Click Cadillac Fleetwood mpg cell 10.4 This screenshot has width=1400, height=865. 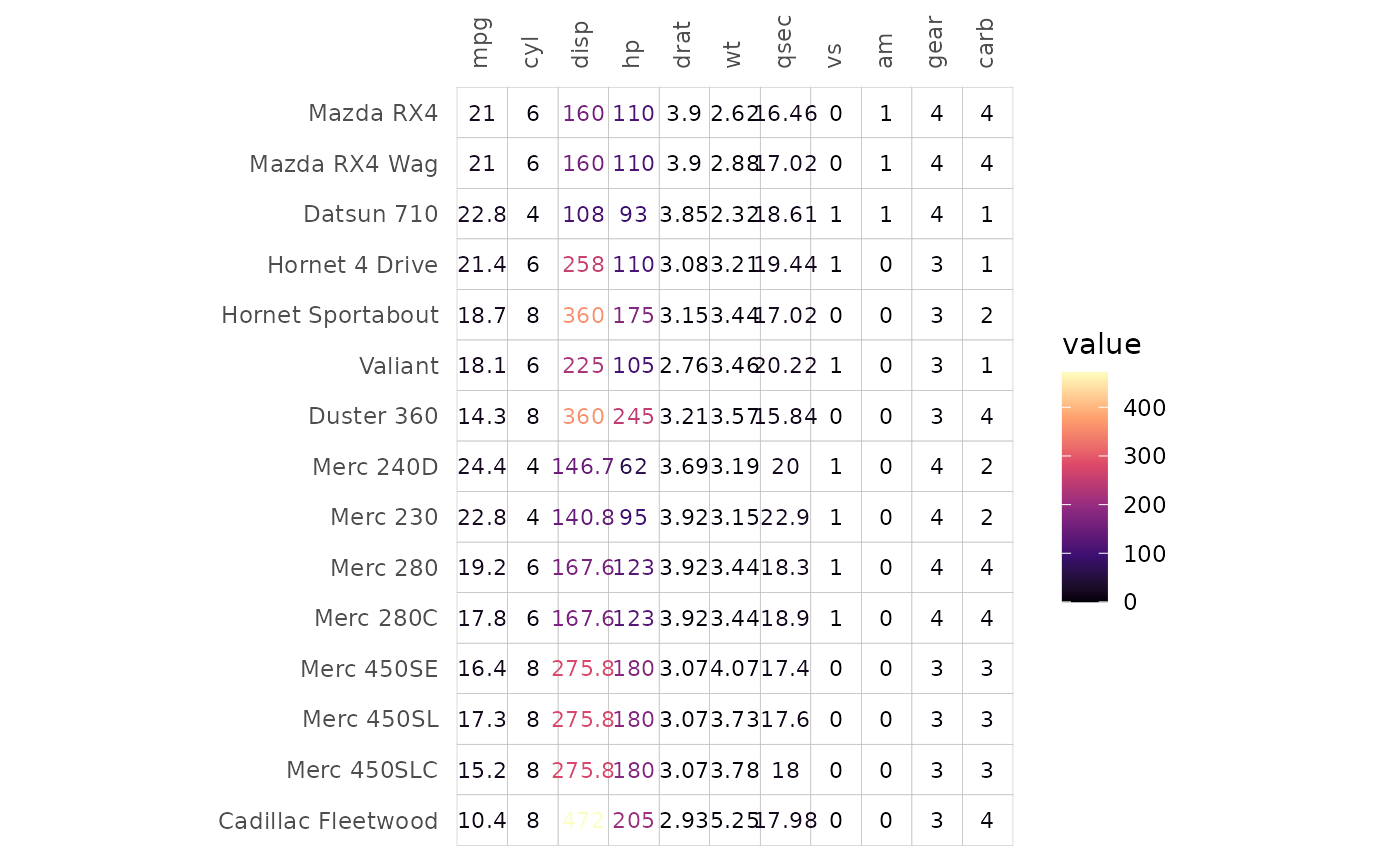point(482,821)
